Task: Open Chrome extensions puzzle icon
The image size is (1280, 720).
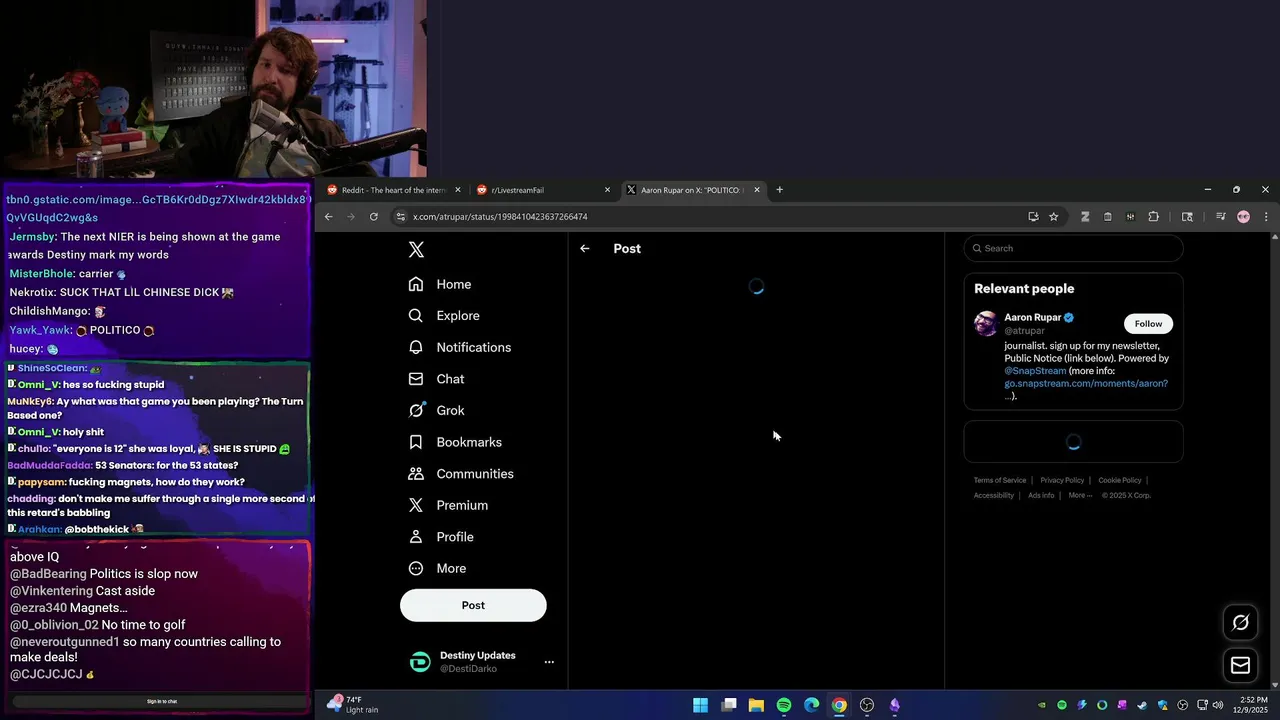Action: tap(1153, 216)
